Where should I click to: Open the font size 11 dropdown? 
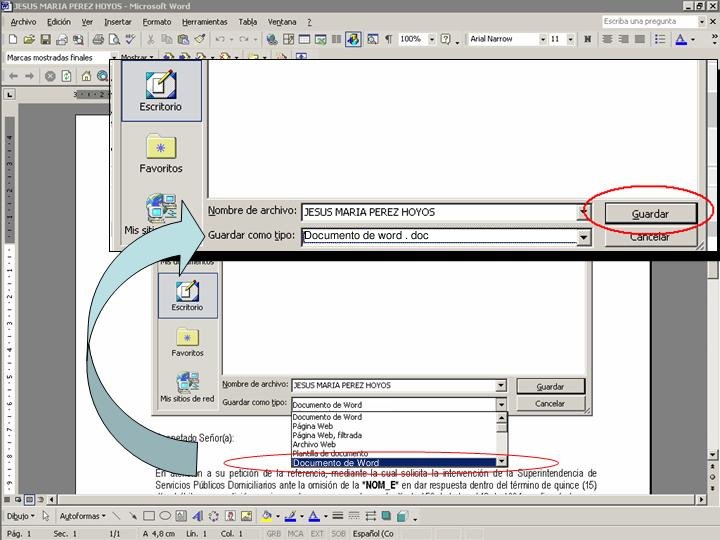pyautogui.click(x=570, y=39)
